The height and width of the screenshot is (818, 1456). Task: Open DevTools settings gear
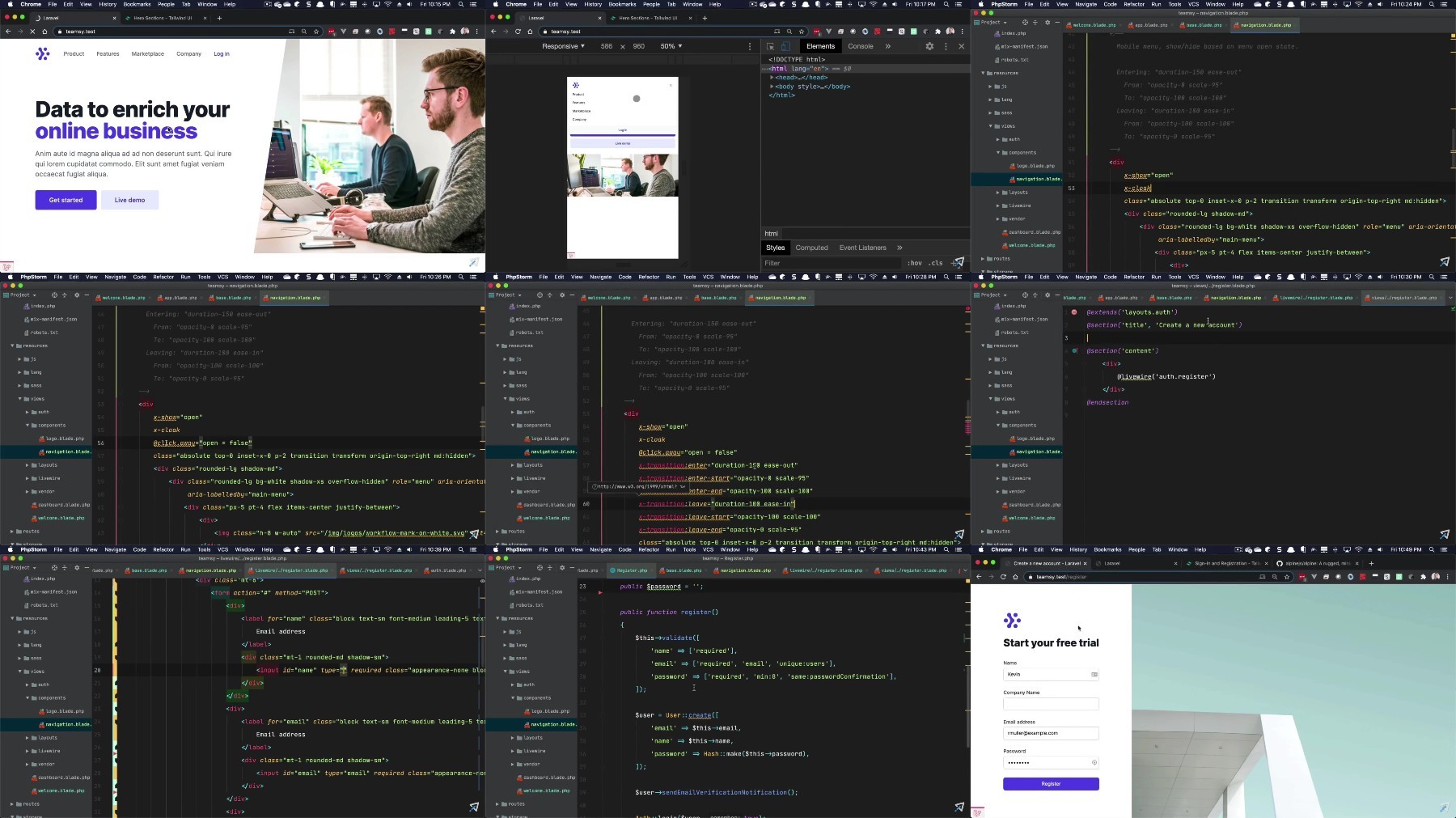(929, 46)
